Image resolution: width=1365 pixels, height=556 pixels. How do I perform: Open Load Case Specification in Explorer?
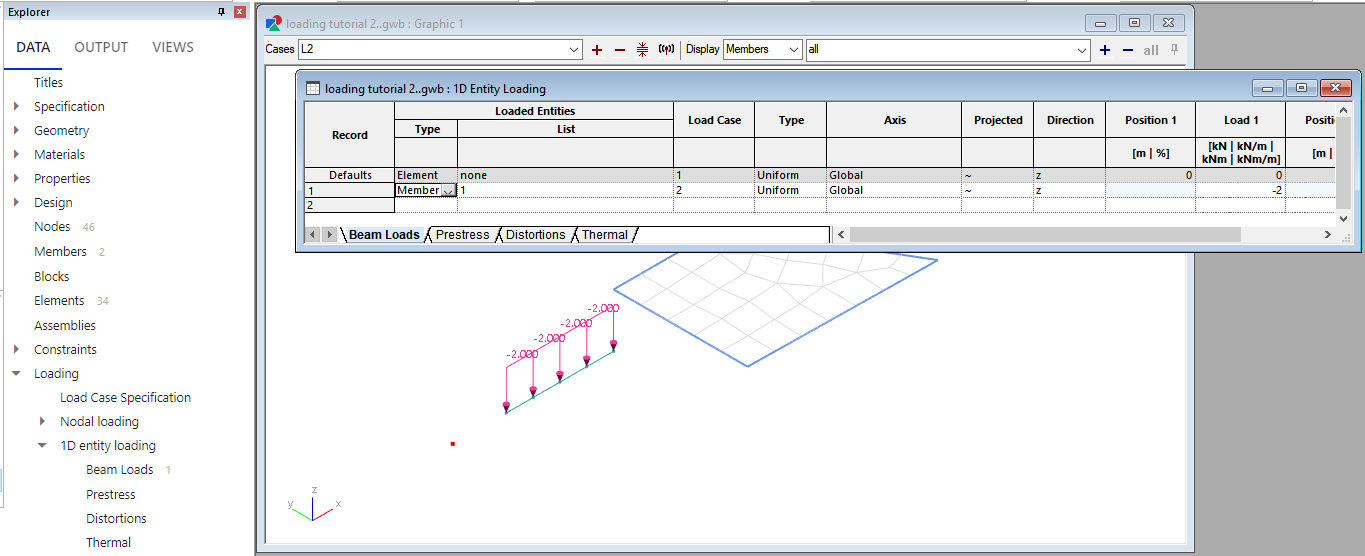pyautogui.click(x=125, y=397)
